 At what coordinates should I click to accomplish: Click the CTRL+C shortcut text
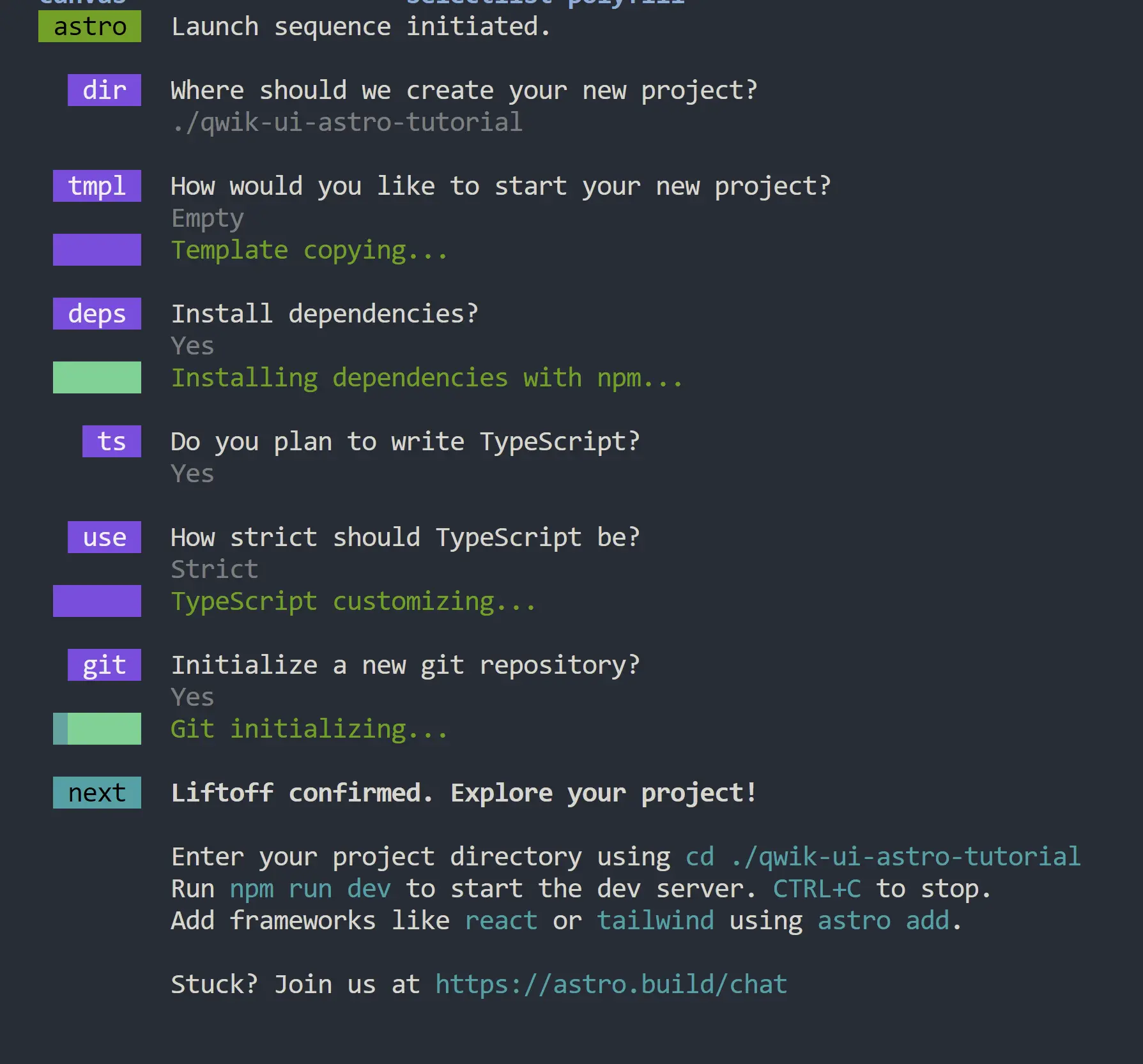(x=817, y=888)
